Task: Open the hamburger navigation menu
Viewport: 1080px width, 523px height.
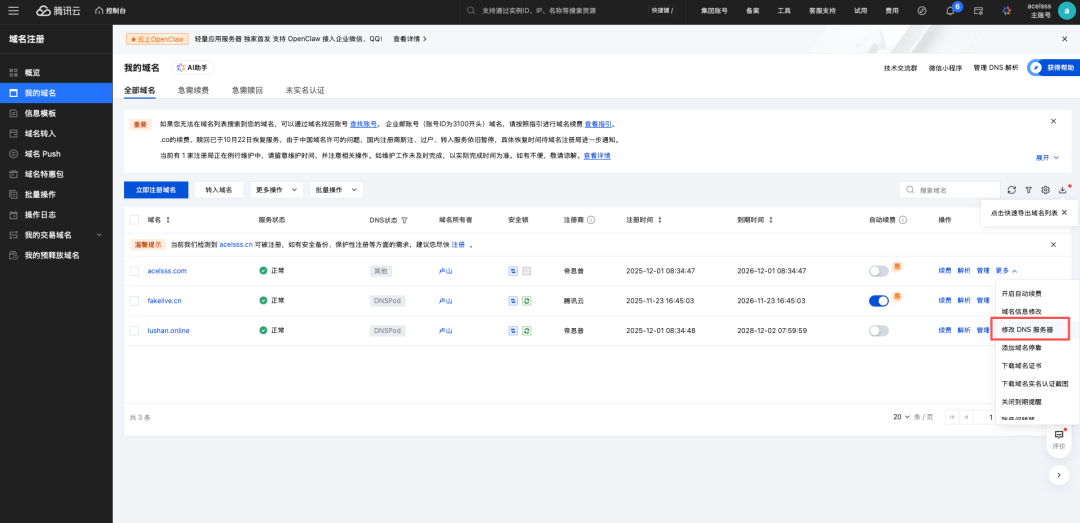Action: [x=13, y=11]
